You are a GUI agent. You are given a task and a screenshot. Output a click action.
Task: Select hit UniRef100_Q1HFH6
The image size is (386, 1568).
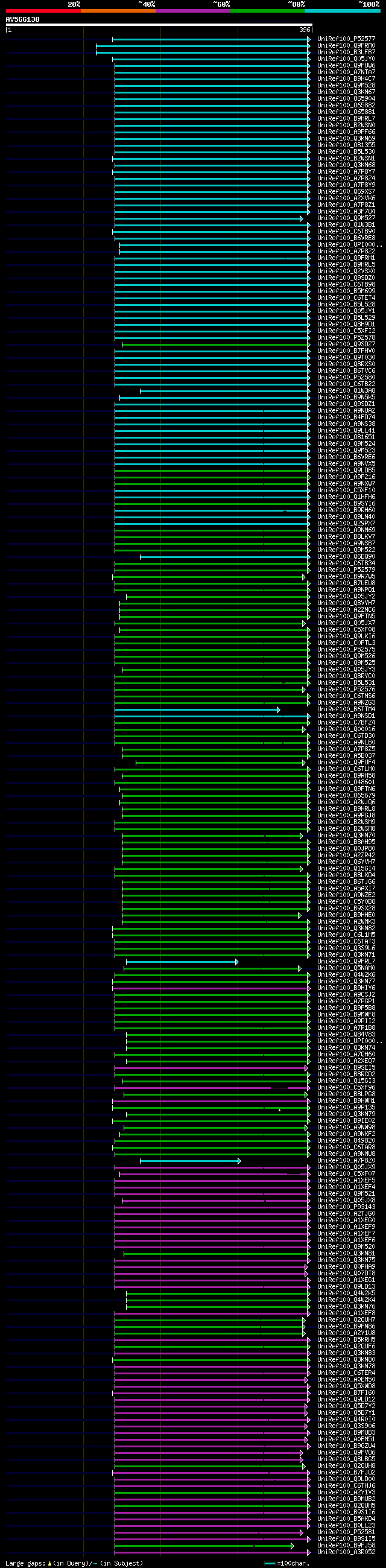pos(346,497)
